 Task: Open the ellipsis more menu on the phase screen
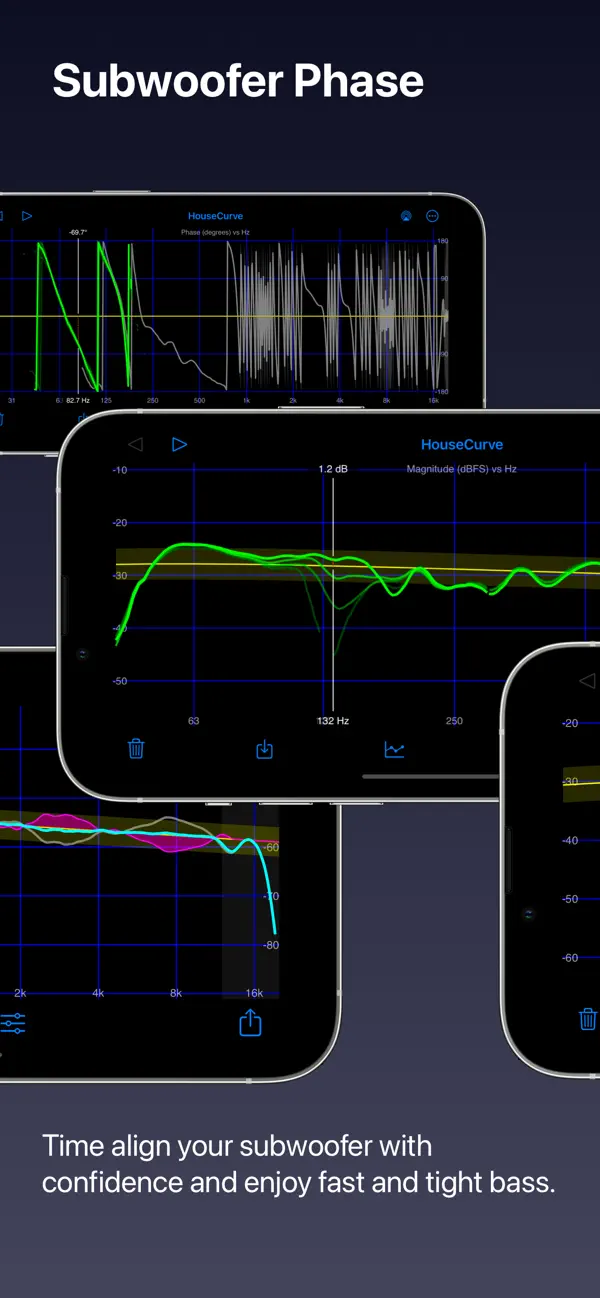click(x=433, y=216)
